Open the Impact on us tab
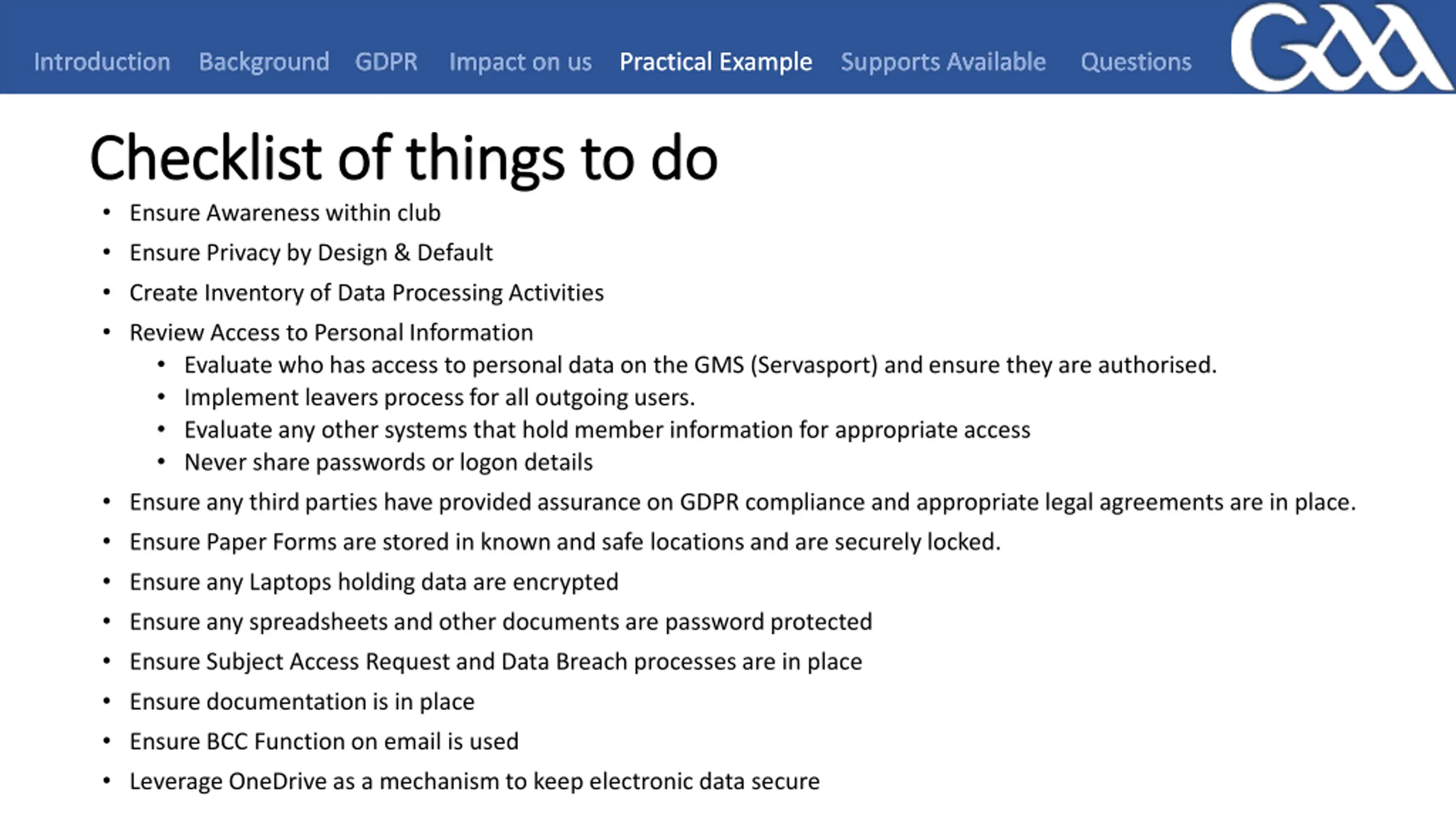 (x=520, y=62)
